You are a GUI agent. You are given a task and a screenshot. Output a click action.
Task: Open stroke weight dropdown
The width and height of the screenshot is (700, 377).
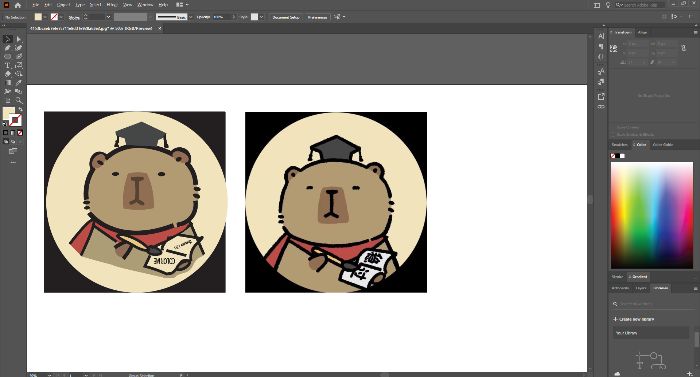[x=108, y=17]
